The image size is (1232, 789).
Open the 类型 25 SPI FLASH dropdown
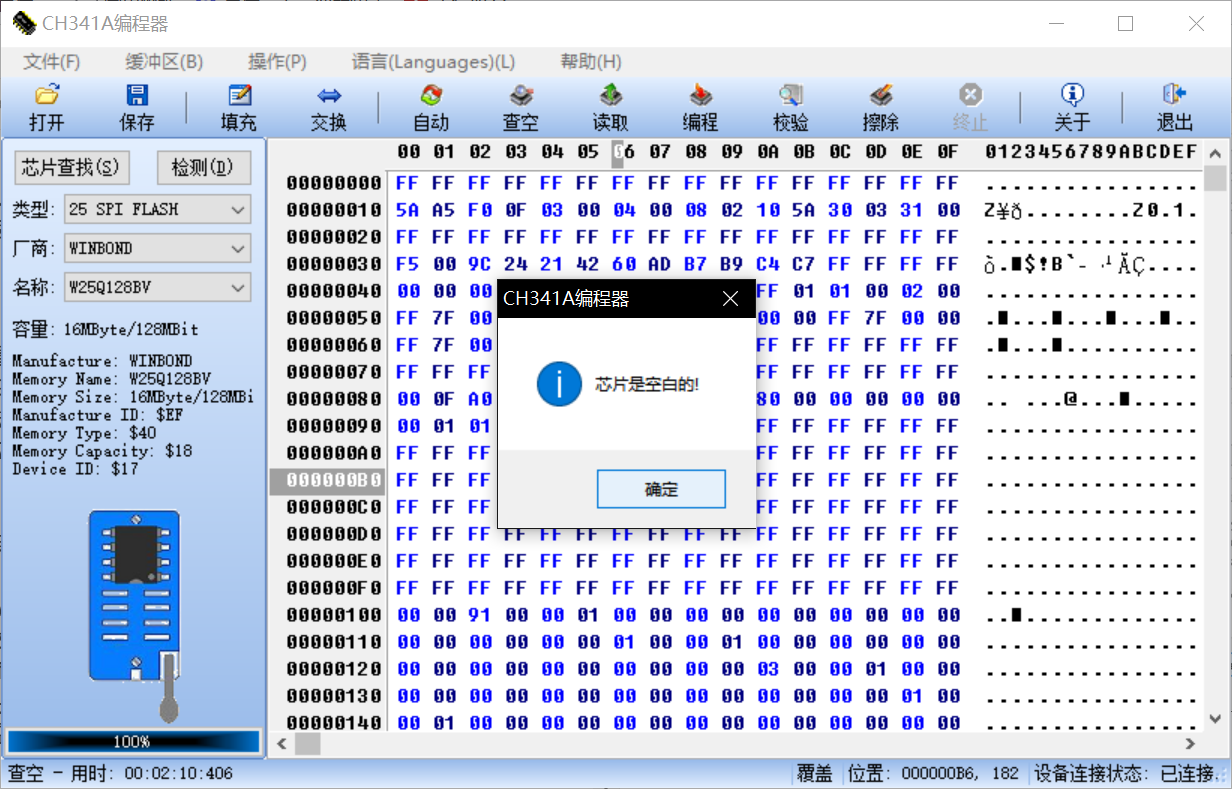point(157,209)
